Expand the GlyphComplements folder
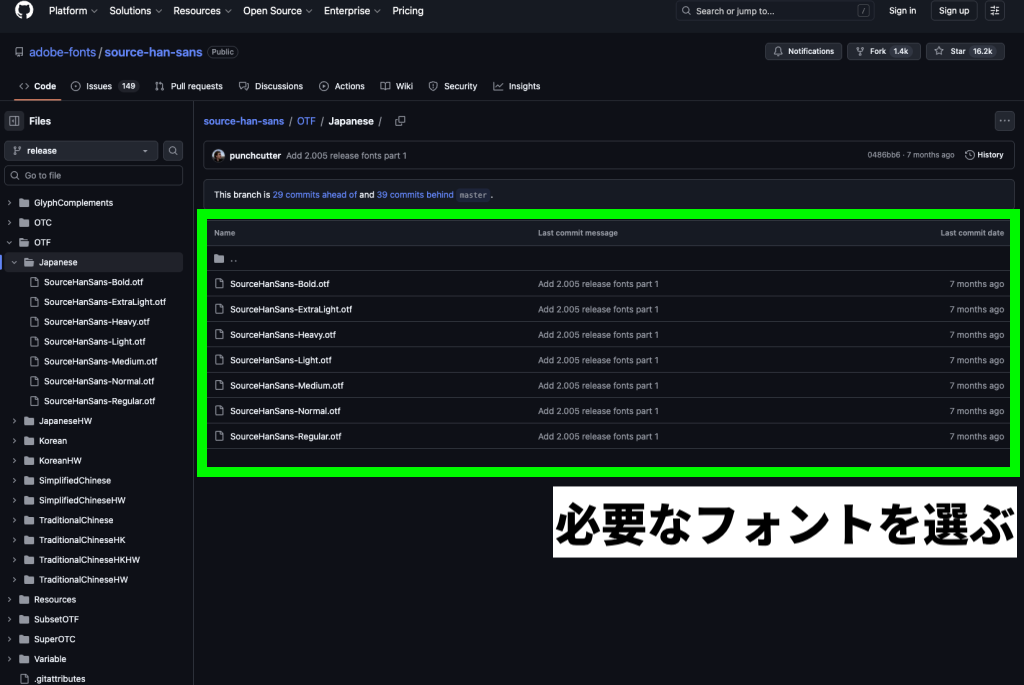1024x685 pixels. pyautogui.click(x=10, y=203)
